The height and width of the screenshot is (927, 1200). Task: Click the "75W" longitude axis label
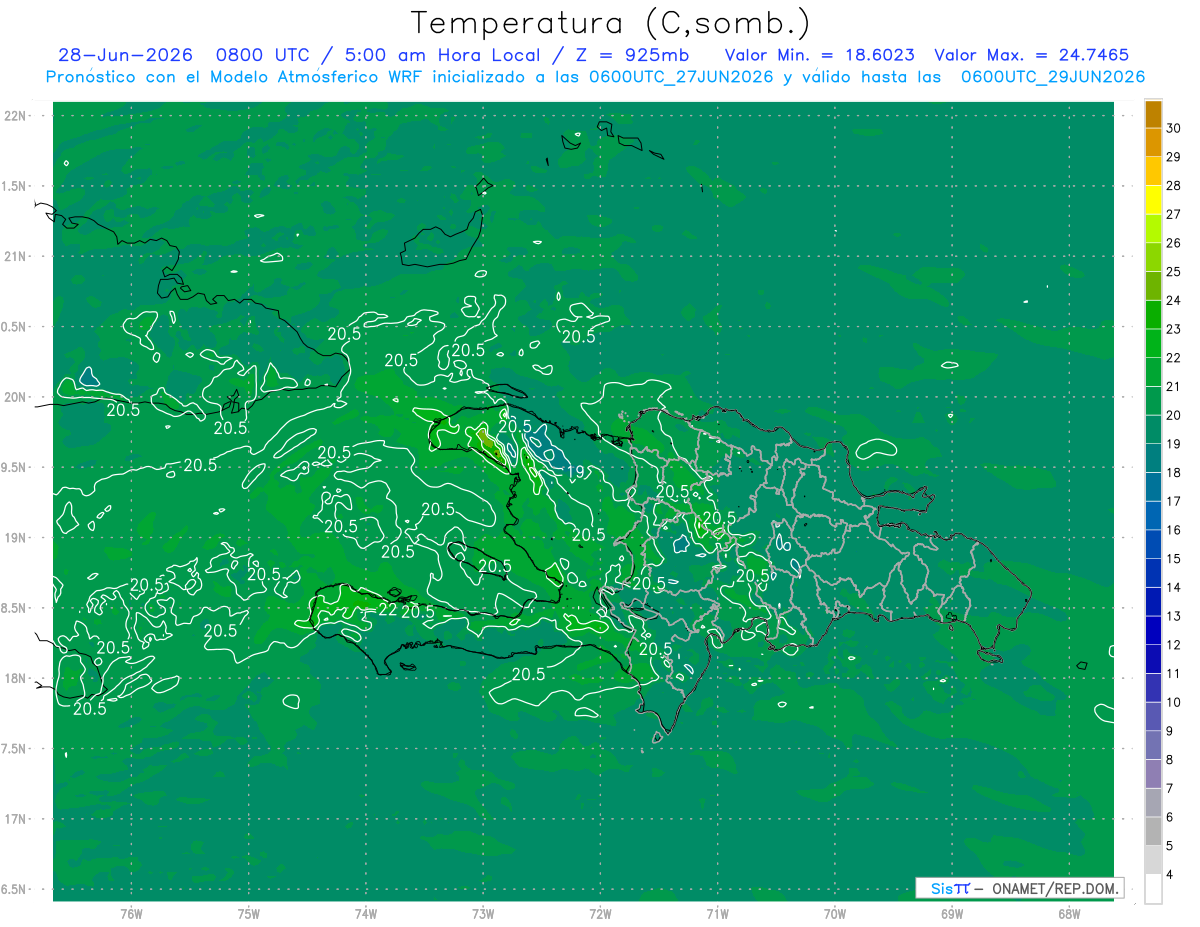pyautogui.click(x=249, y=914)
